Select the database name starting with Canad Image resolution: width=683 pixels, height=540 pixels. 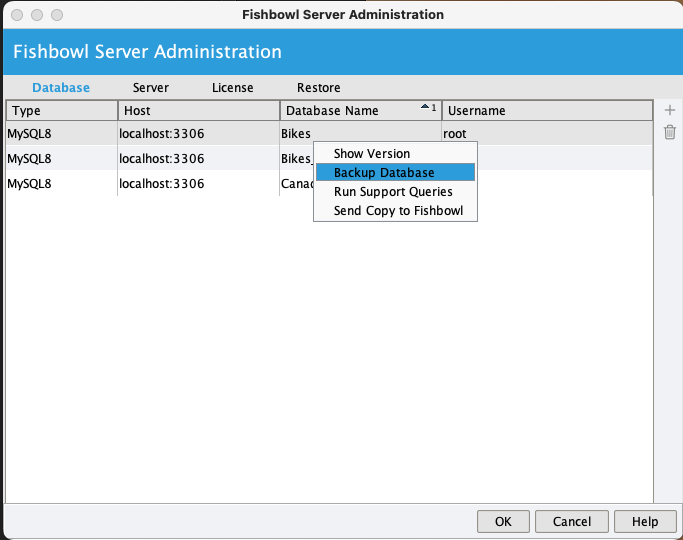[297, 183]
